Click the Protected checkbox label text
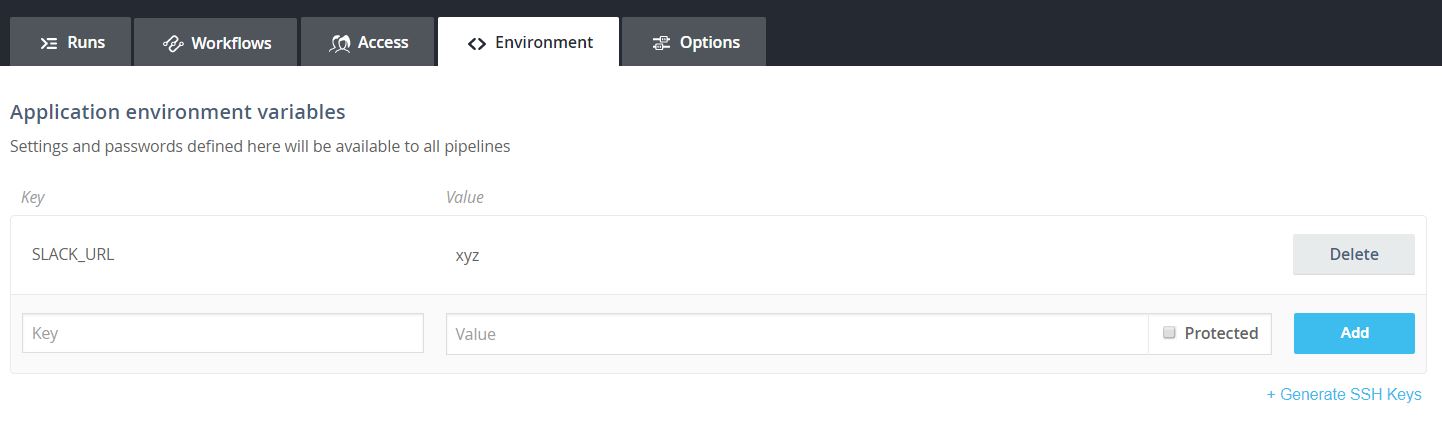This screenshot has width=1442, height=444. [x=1221, y=334]
